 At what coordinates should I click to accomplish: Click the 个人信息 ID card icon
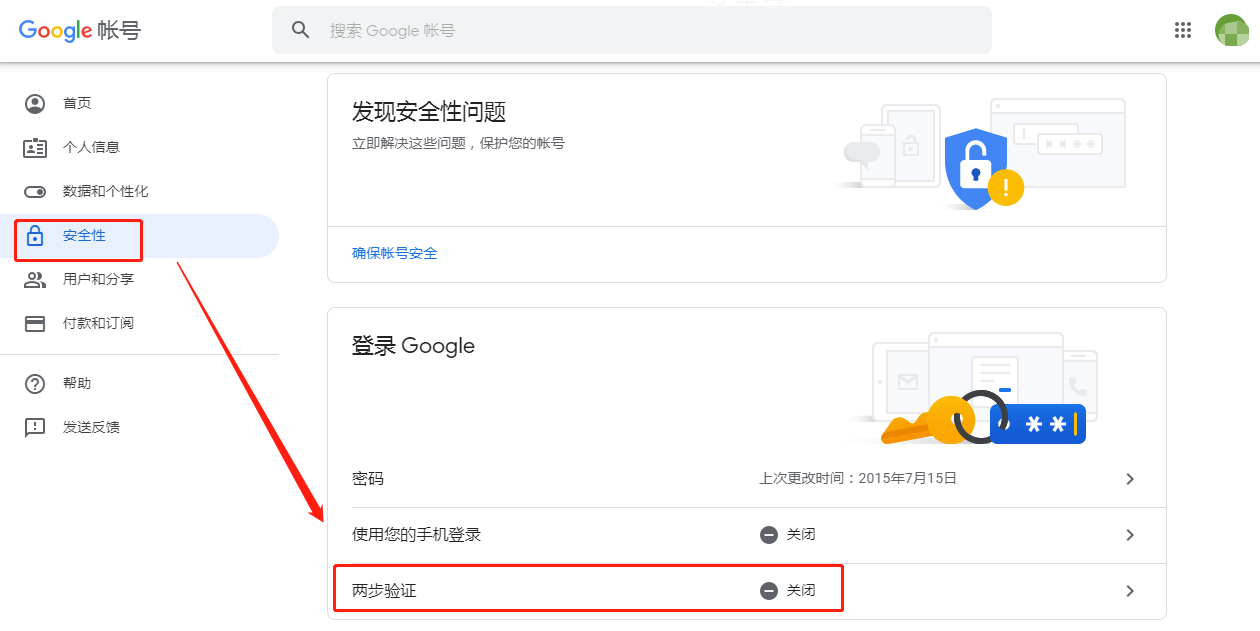[x=35, y=148]
